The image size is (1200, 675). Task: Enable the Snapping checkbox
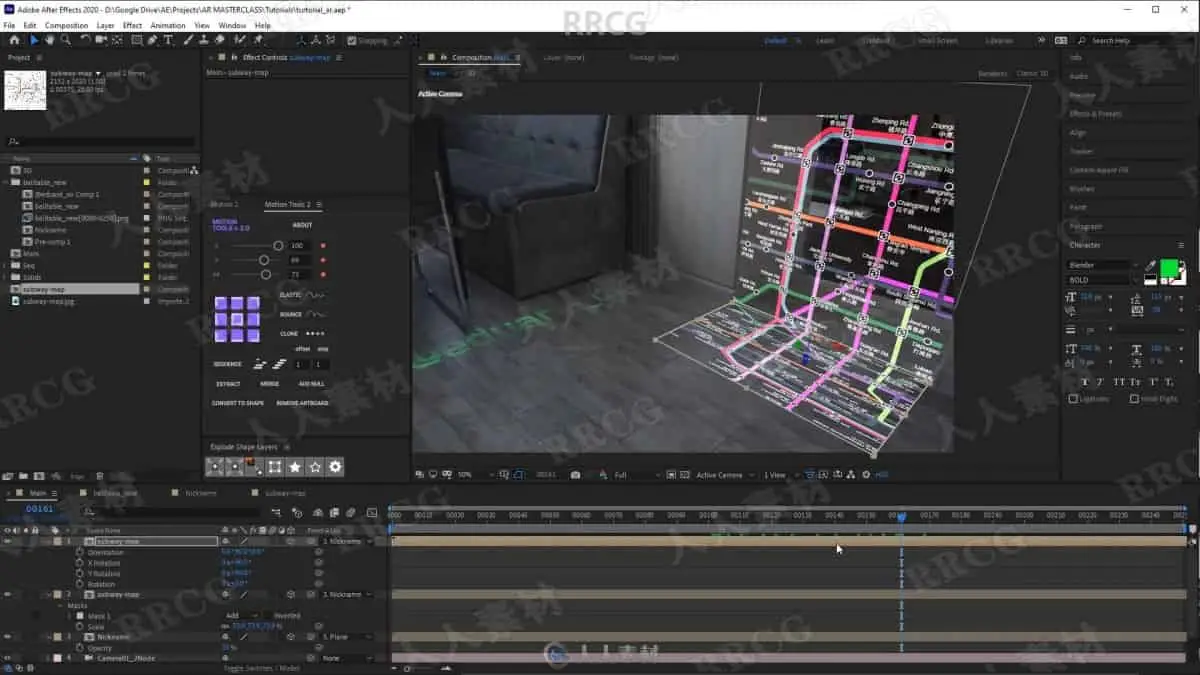point(352,41)
